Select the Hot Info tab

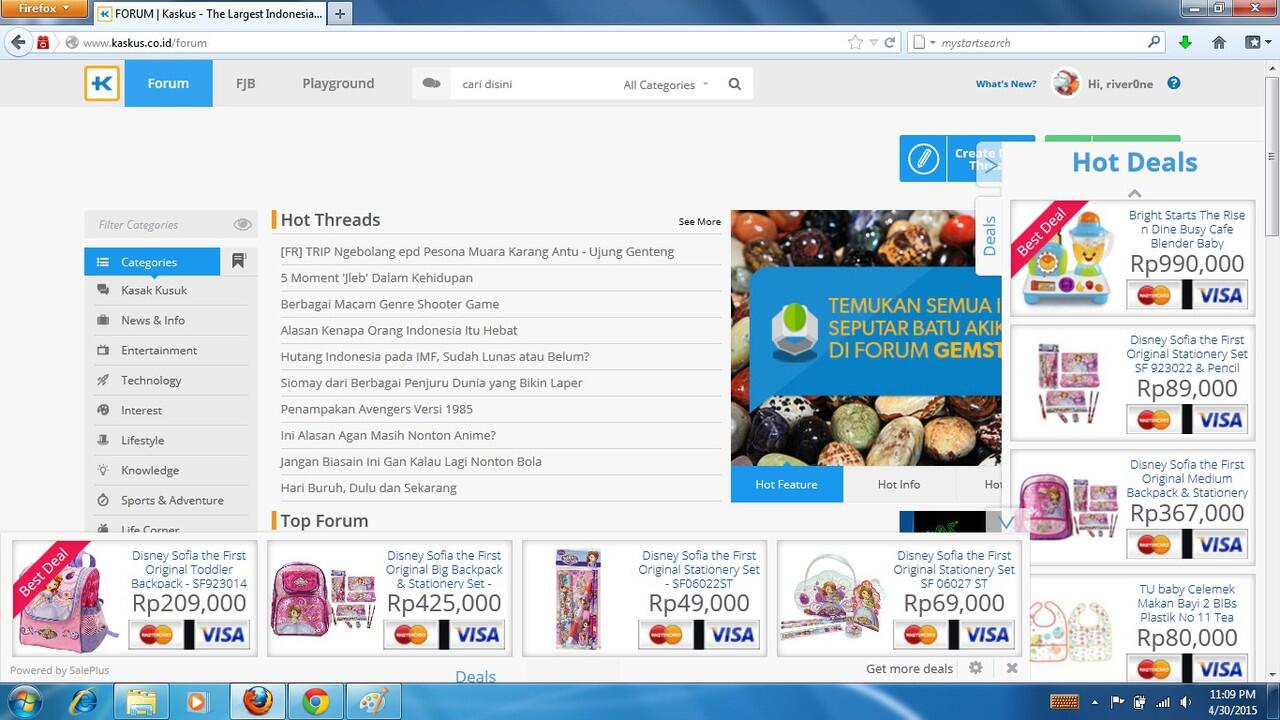(x=899, y=484)
